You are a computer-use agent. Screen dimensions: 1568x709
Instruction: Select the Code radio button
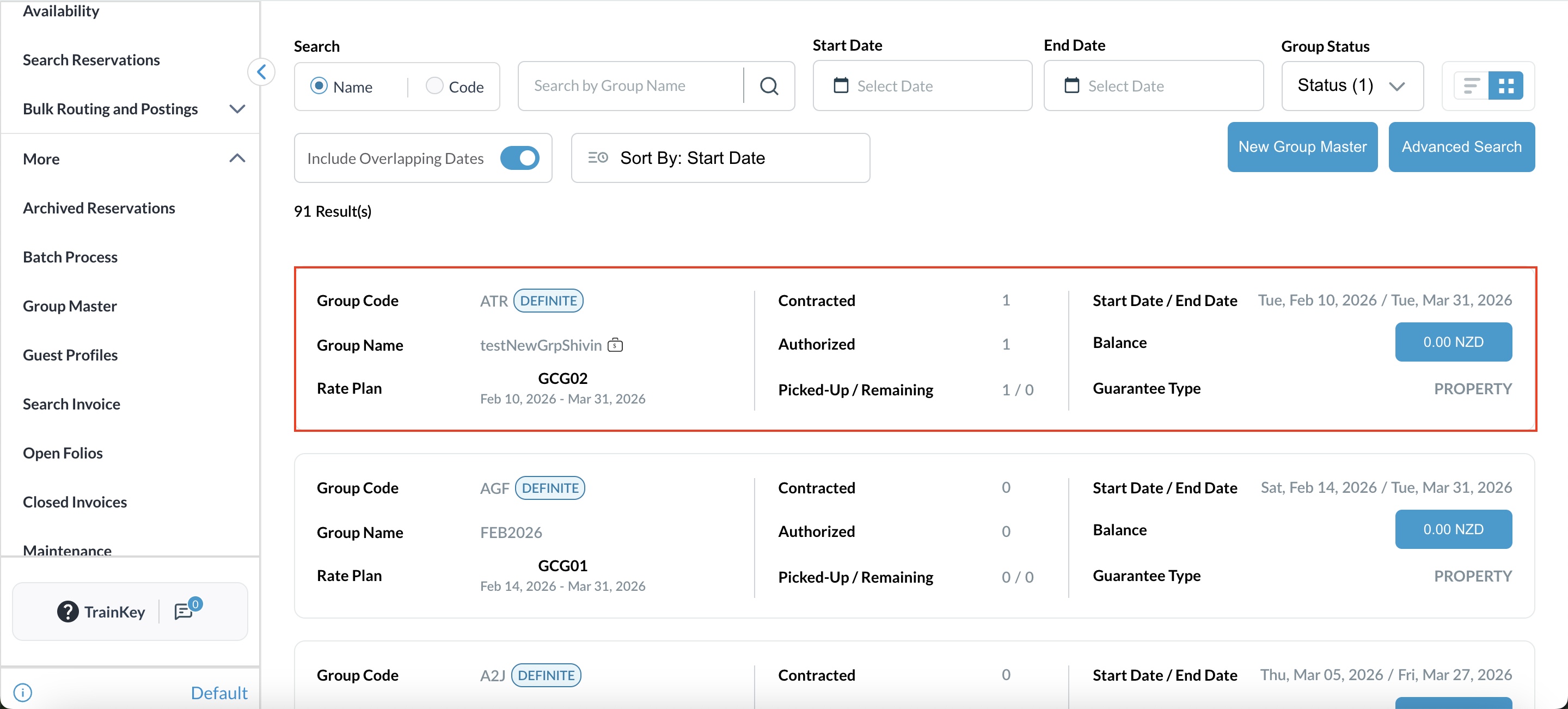434,86
